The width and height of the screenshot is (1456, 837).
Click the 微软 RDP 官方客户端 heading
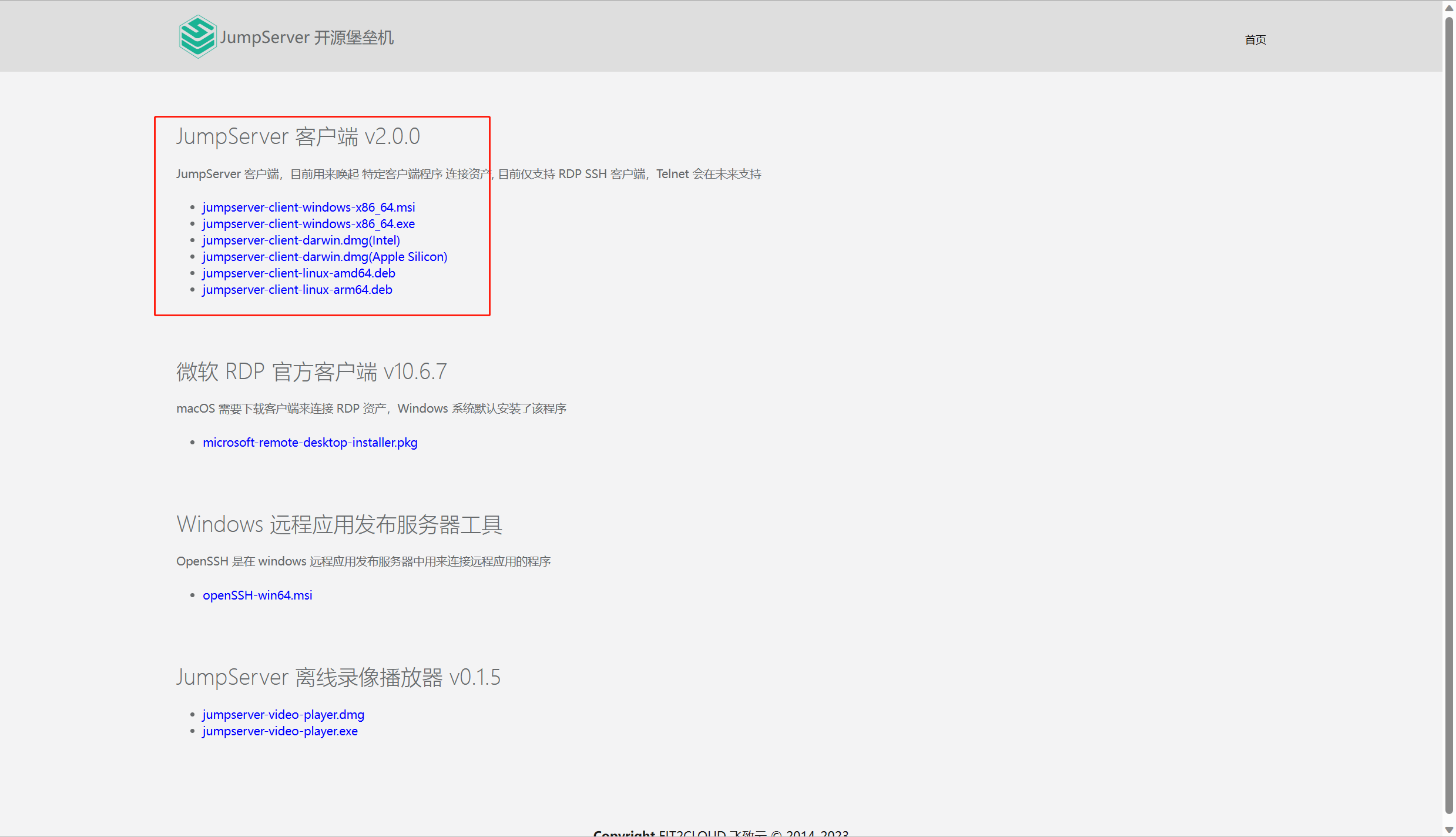point(311,371)
